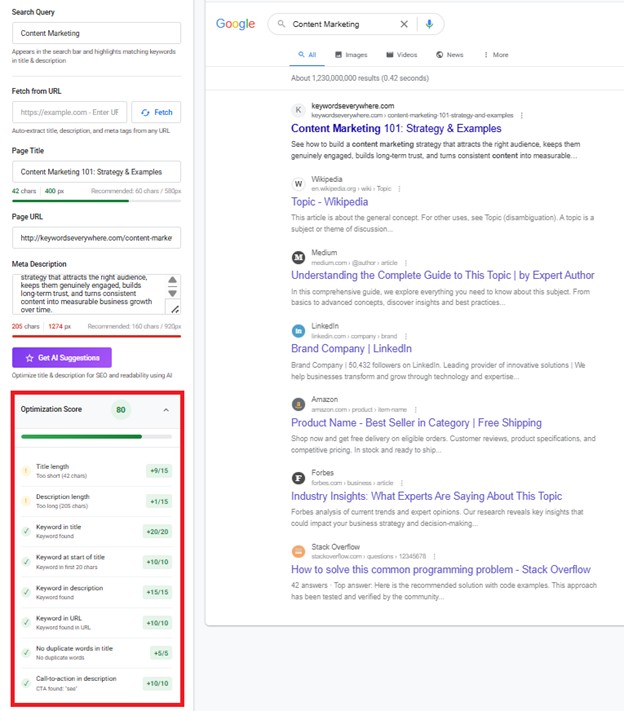Viewport: 624px width, 711px height.
Task: Switch to the Videos tab
Action: (x=401, y=54)
